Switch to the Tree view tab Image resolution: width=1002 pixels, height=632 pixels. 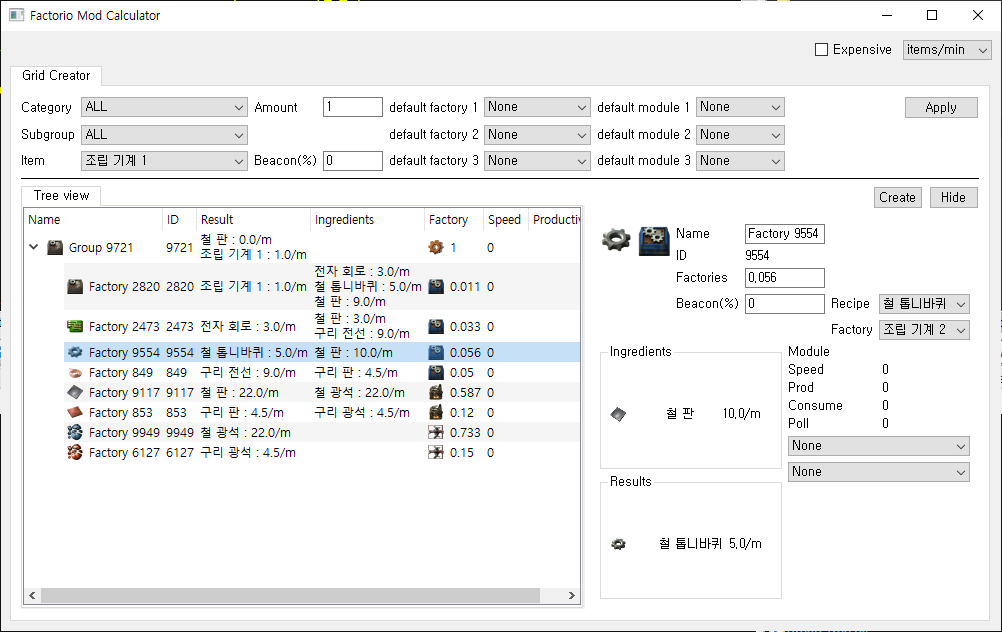pos(61,196)
